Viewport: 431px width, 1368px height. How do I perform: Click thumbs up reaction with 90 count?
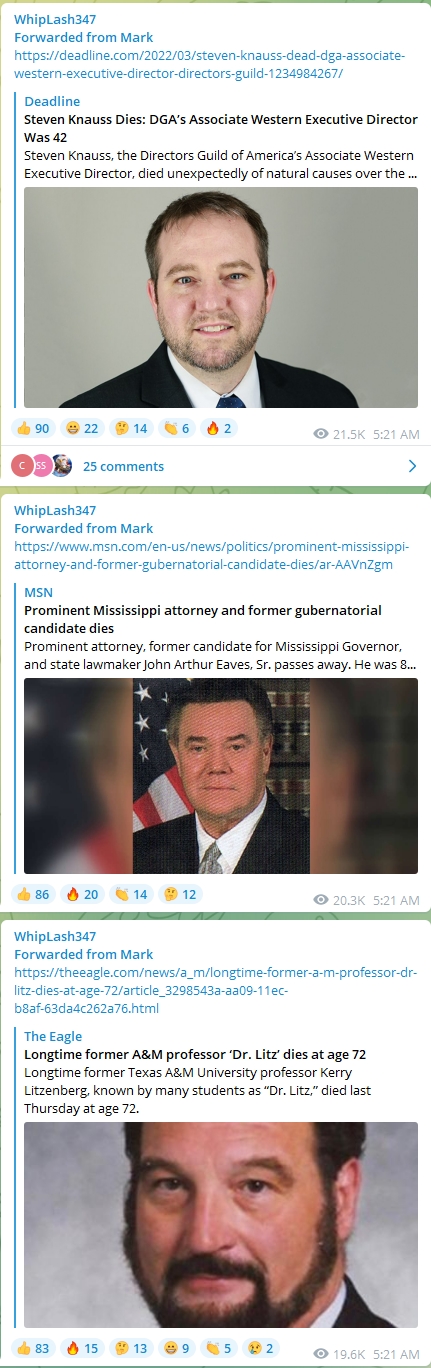pyautogui.click(x=33, y=429)
